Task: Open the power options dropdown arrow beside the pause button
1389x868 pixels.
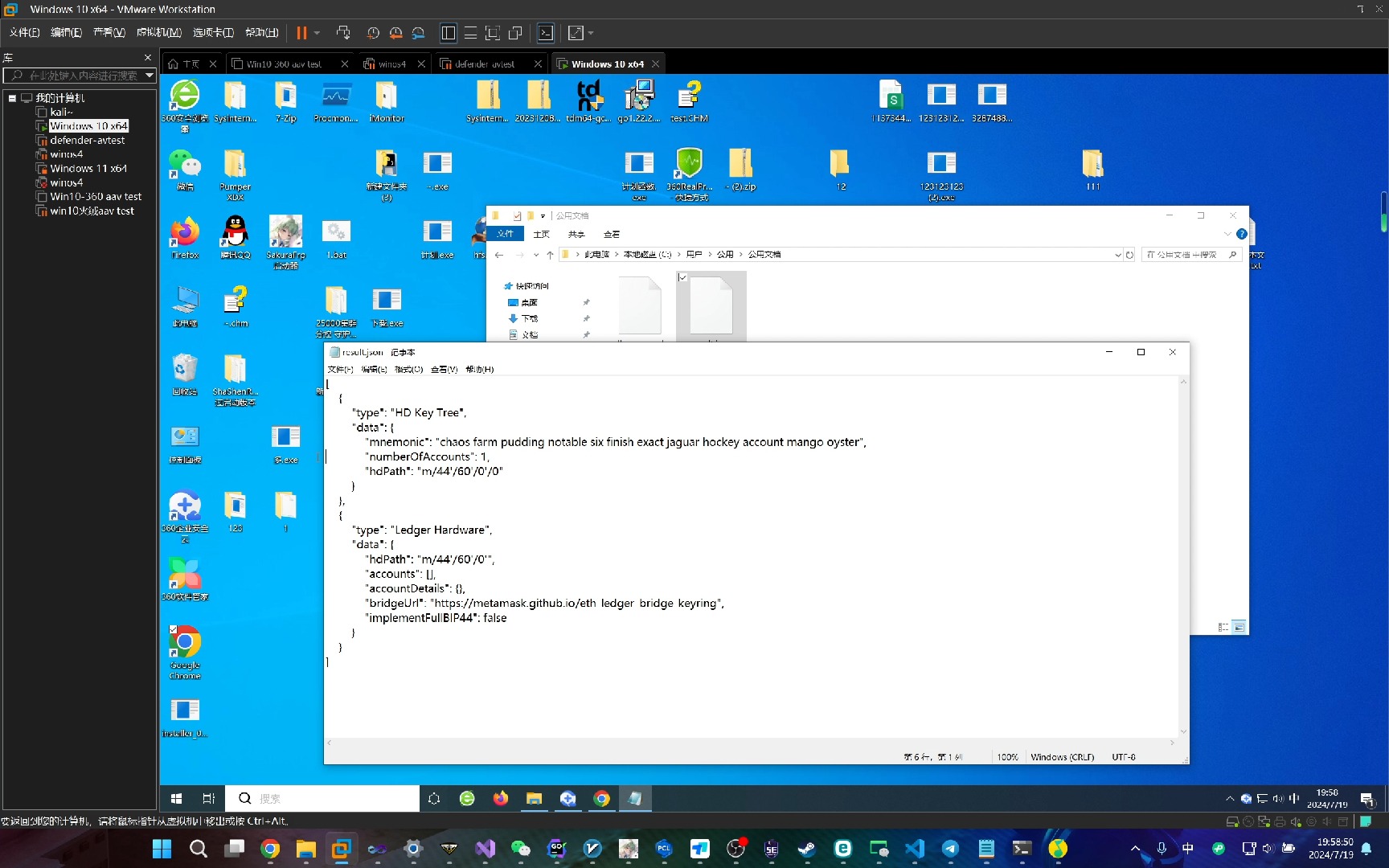Action: click(x=317, y=33)
